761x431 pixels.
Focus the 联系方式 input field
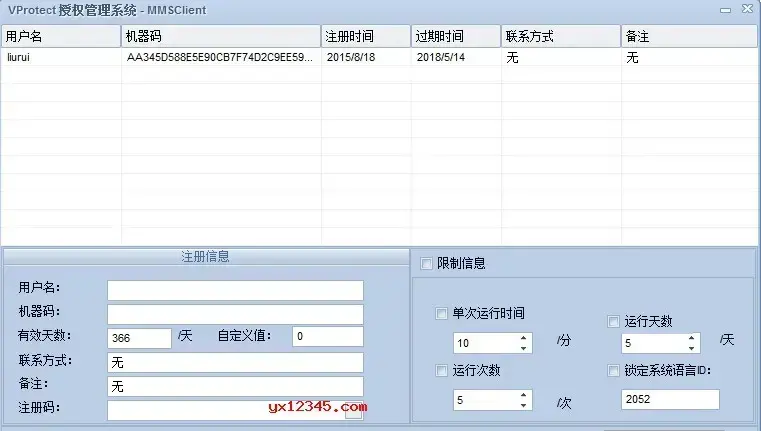coord(235,363)
